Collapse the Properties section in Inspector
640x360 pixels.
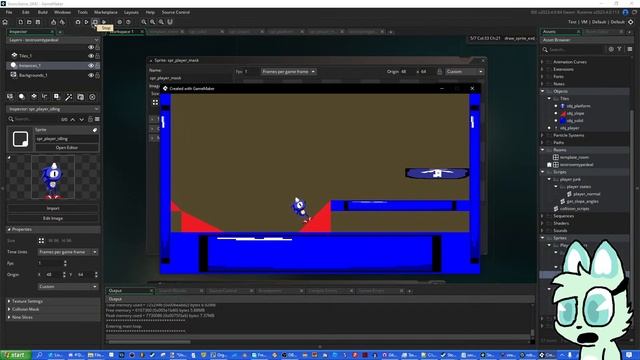click(x=53, y=229)
